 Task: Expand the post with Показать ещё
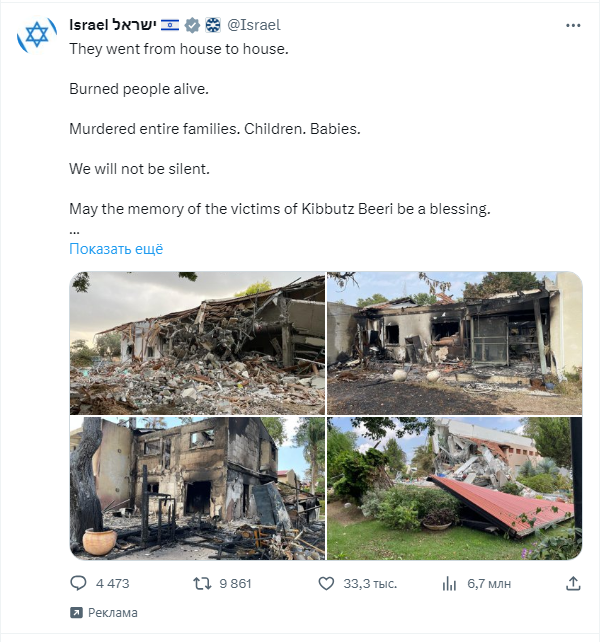tap(116, 249)
